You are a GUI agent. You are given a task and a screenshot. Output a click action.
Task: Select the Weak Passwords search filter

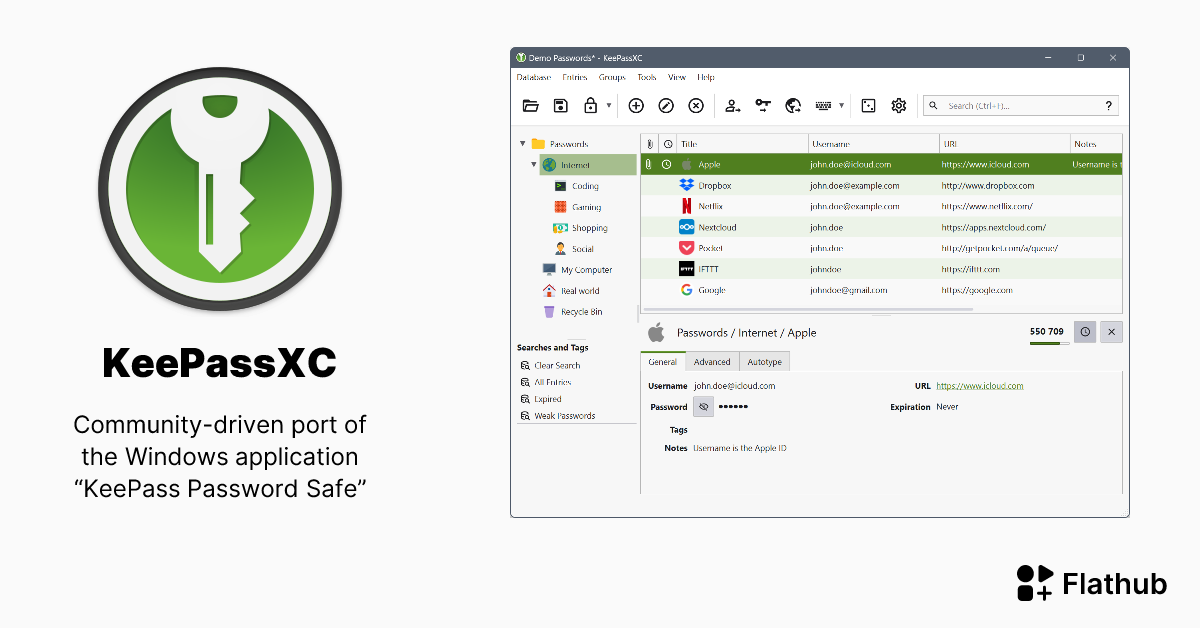[564, 416]
